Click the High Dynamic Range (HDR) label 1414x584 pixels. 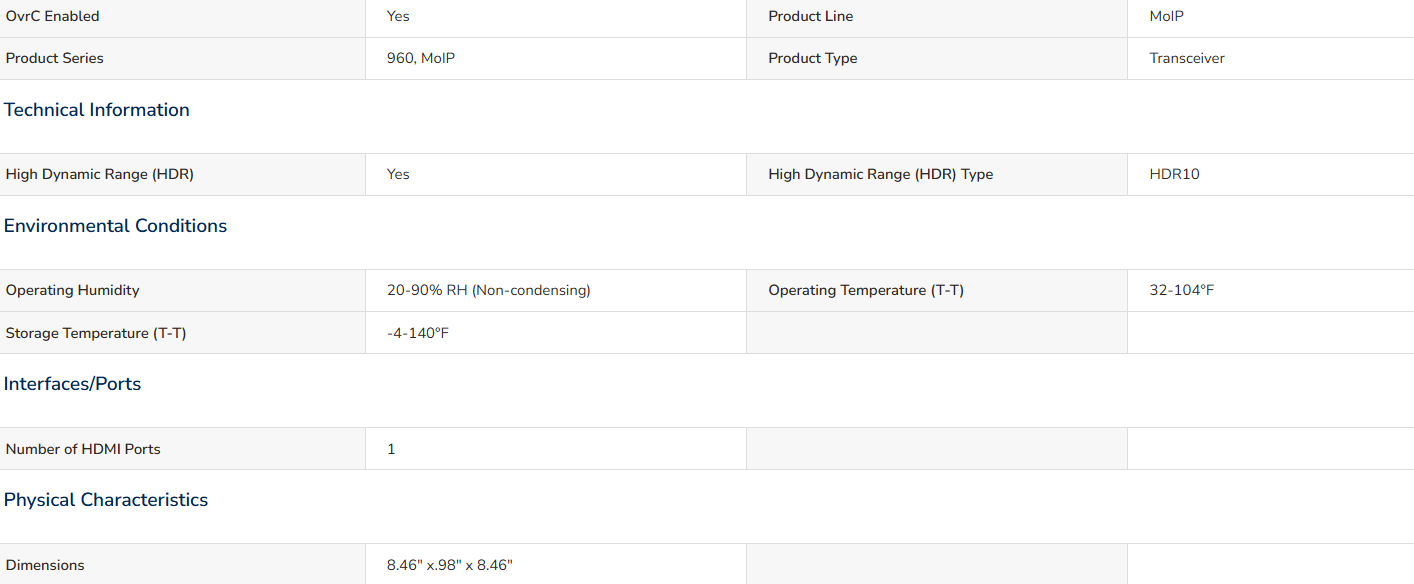point(100,174)
